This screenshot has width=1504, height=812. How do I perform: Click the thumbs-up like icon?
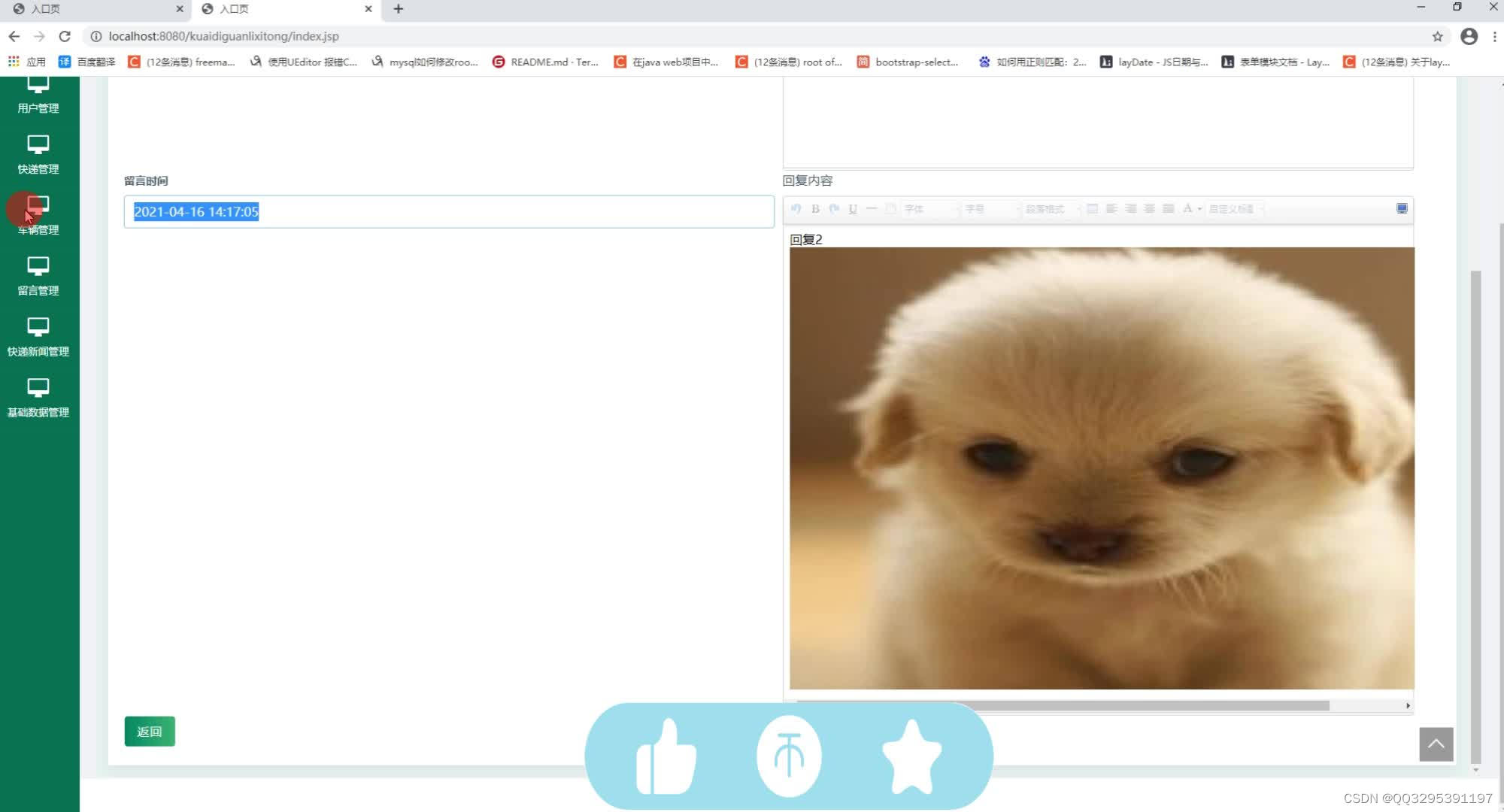click(x=666, y=756)
